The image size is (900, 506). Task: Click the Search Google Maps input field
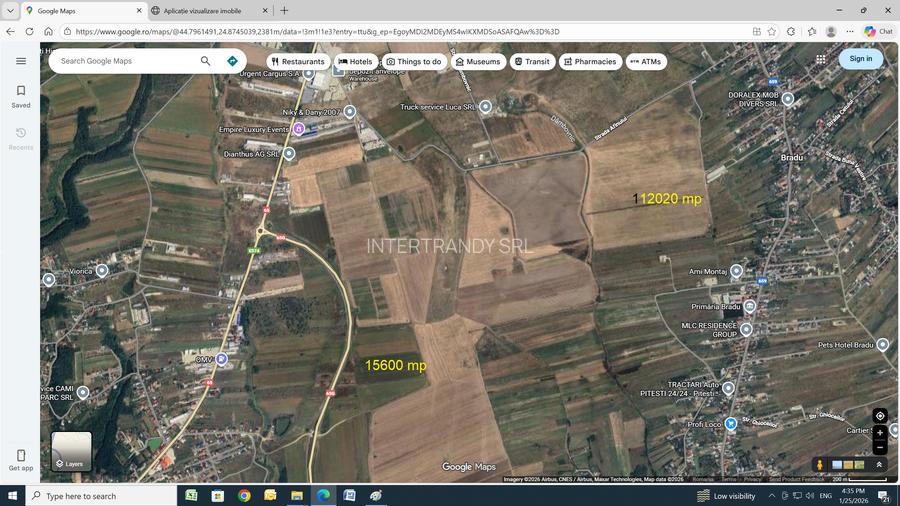tap(125, 61)
